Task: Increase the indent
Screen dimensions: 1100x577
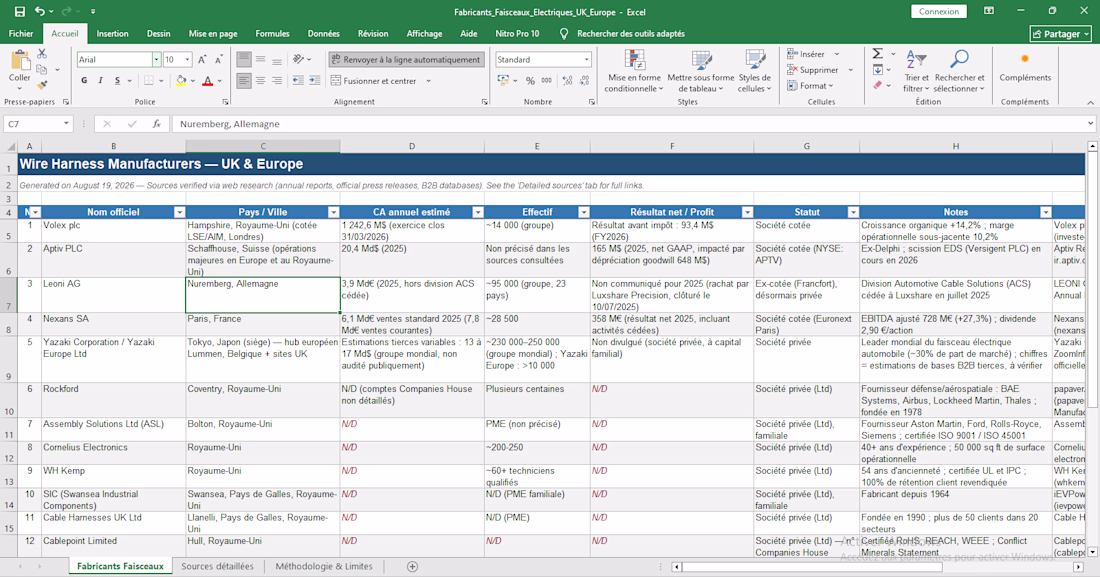Action: coord(315,81)
